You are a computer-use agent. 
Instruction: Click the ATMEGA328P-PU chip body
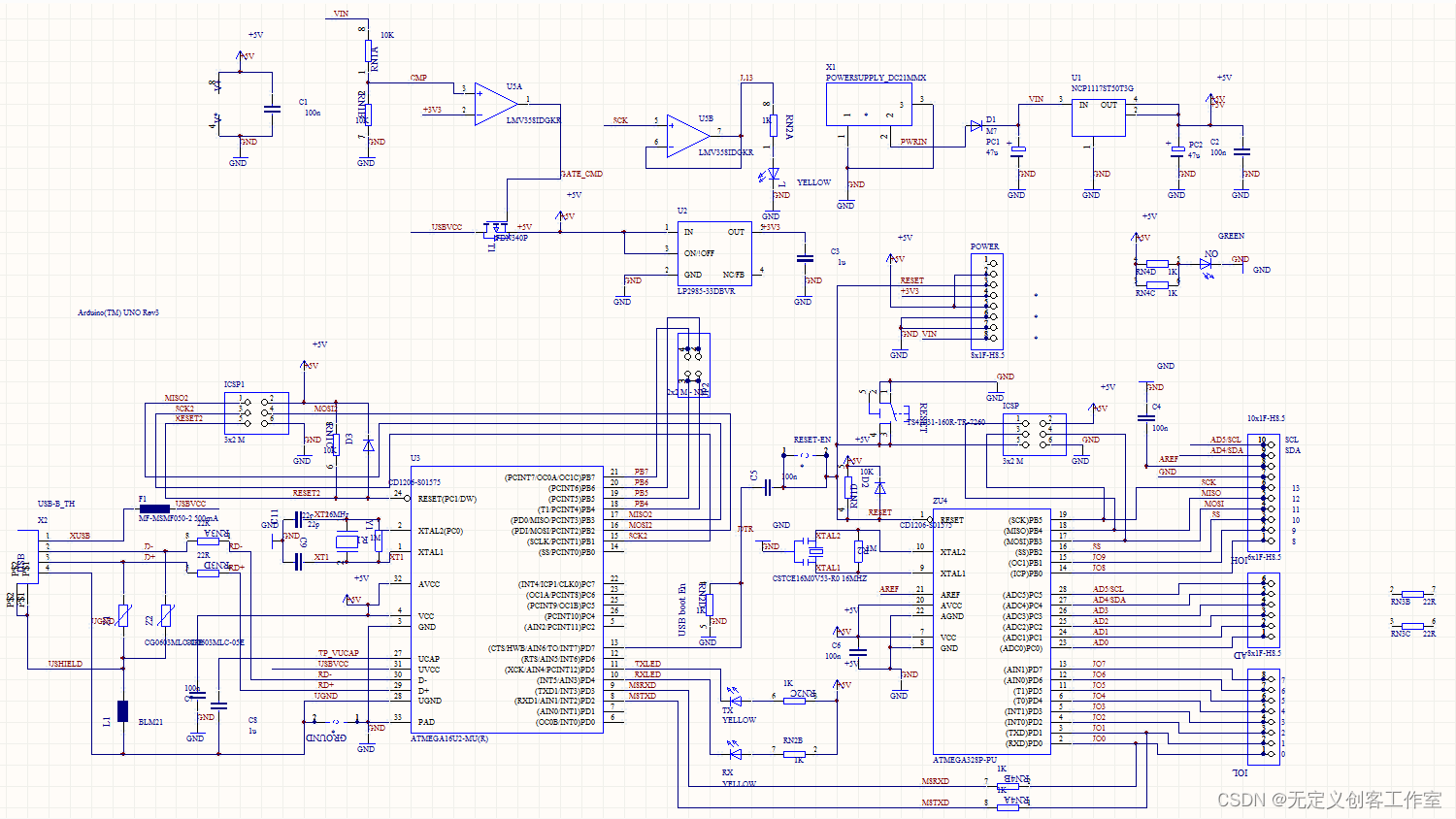[992, 632]
